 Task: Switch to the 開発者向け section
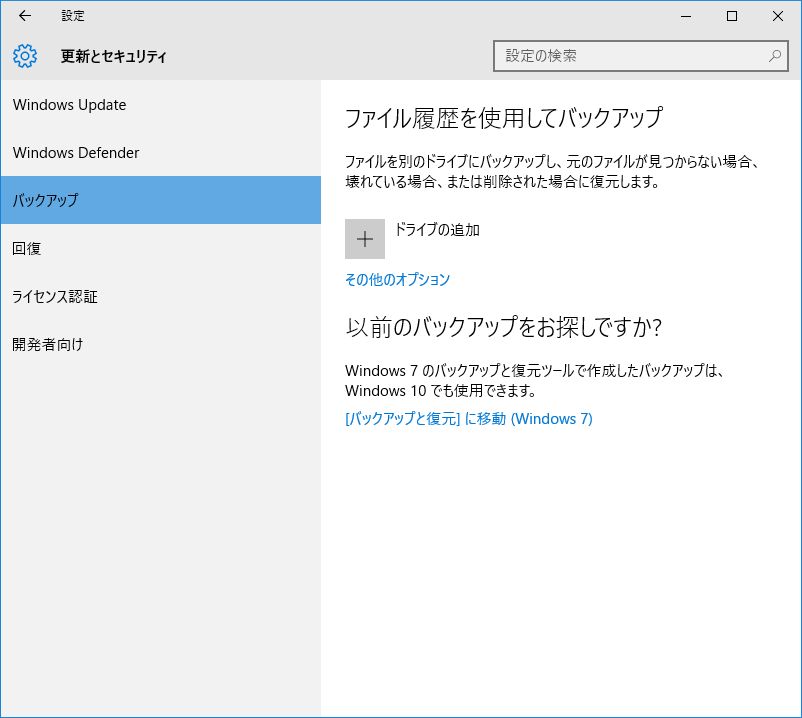coord(48,344)
